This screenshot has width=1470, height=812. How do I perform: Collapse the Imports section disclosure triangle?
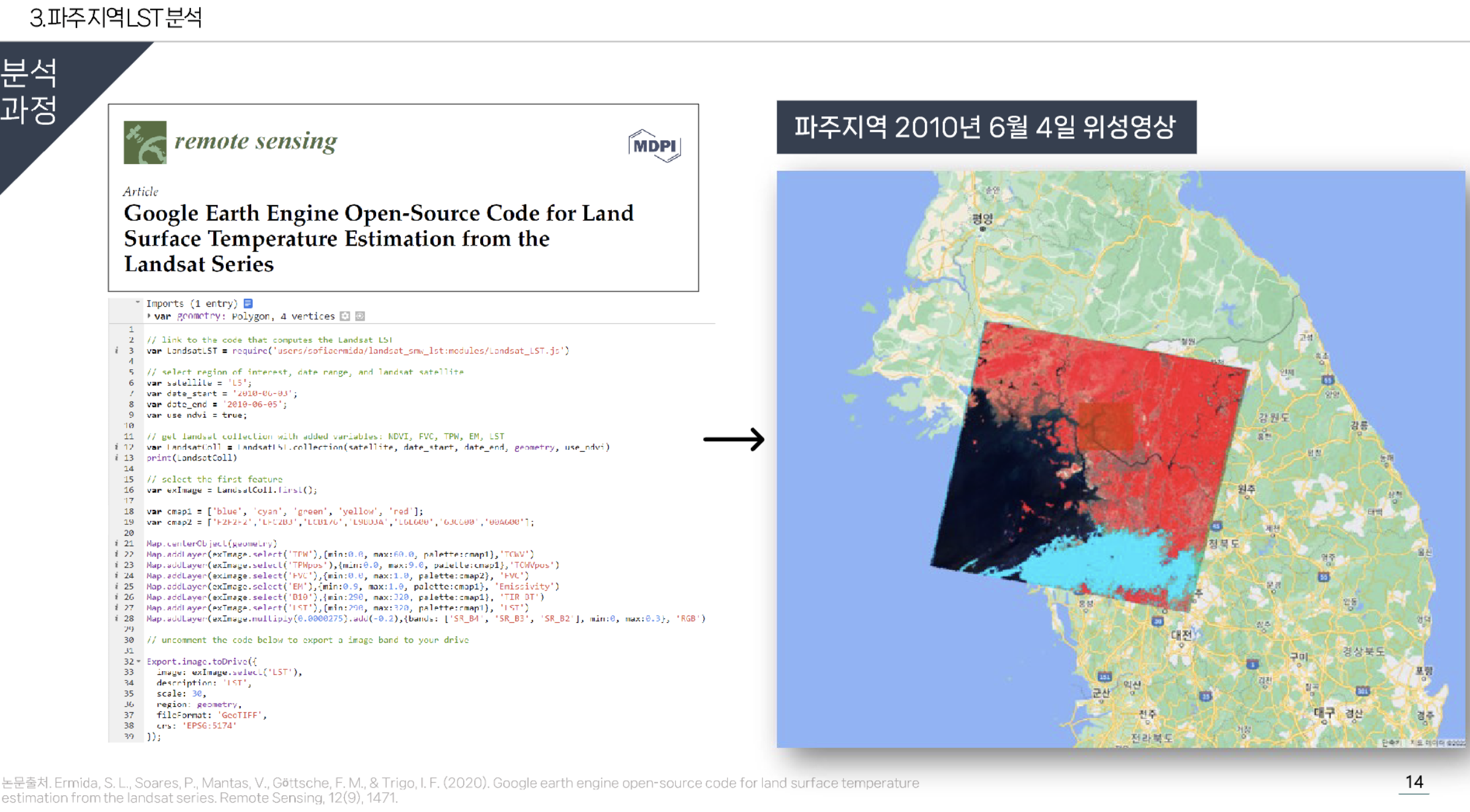pyautogui.click(x=137, y=302)
